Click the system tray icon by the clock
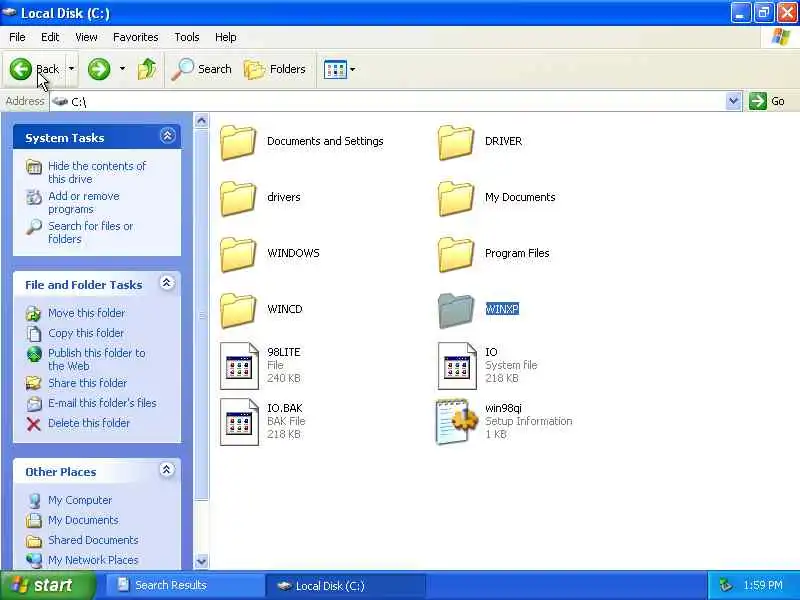The image size is (800, 600). (x=725, y=585)
